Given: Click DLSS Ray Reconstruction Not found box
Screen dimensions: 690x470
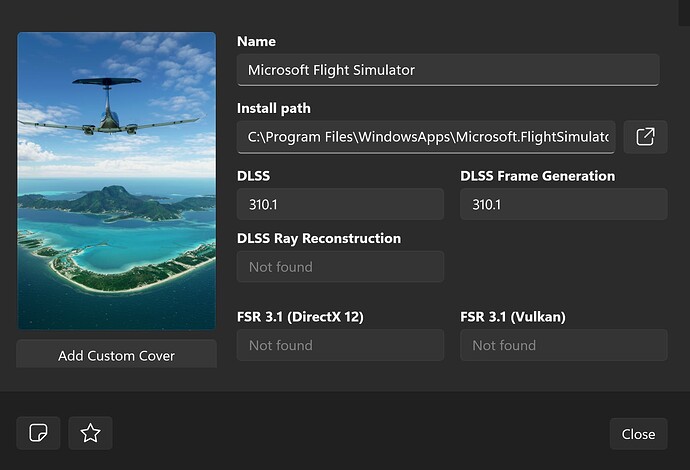Looking at the screenshot, I should (340, 267).
